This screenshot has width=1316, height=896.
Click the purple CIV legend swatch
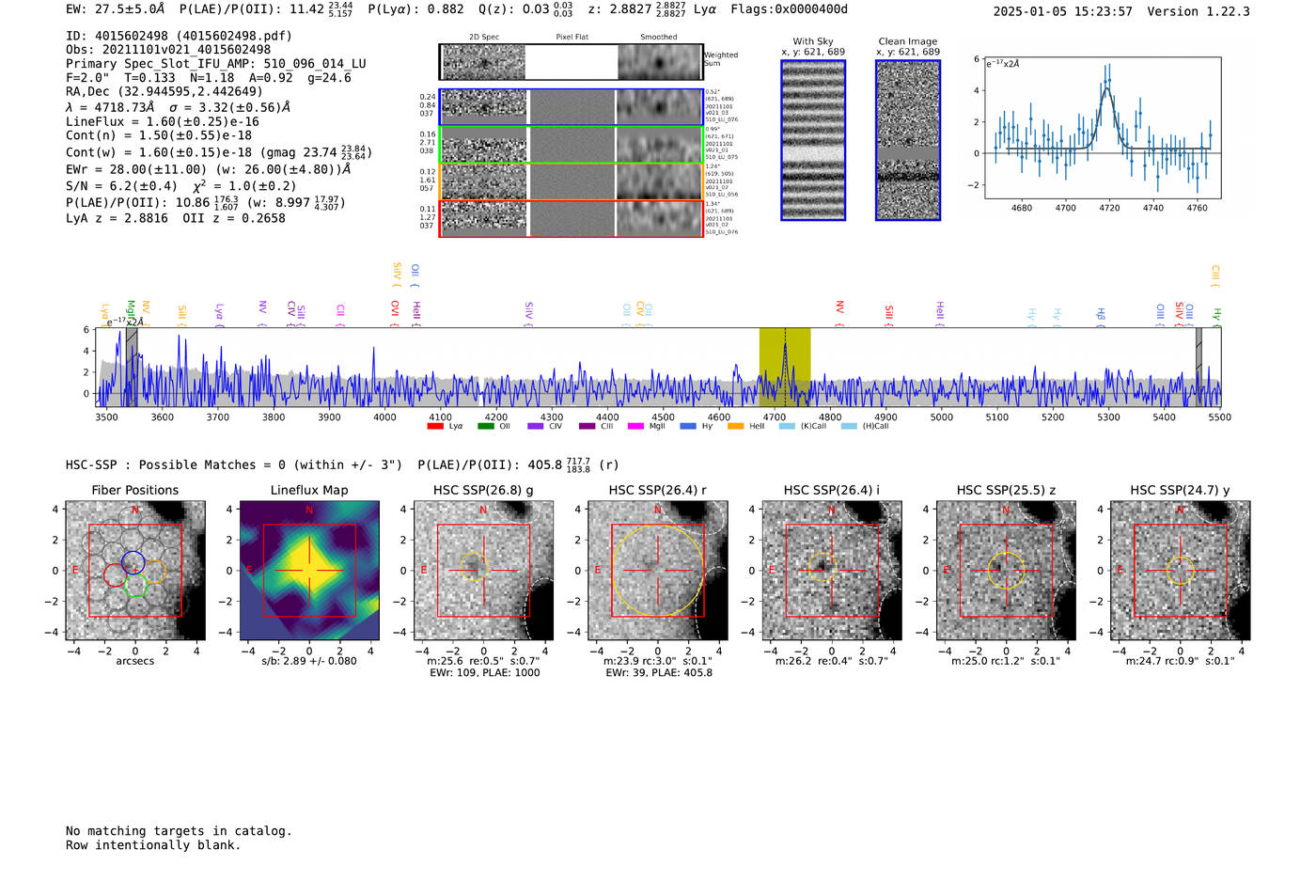(x=536, y=426)
